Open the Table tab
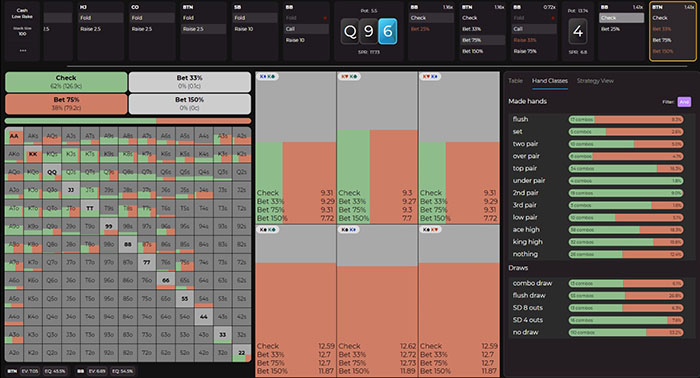700x378 pixels. click(x=515, y=81)
